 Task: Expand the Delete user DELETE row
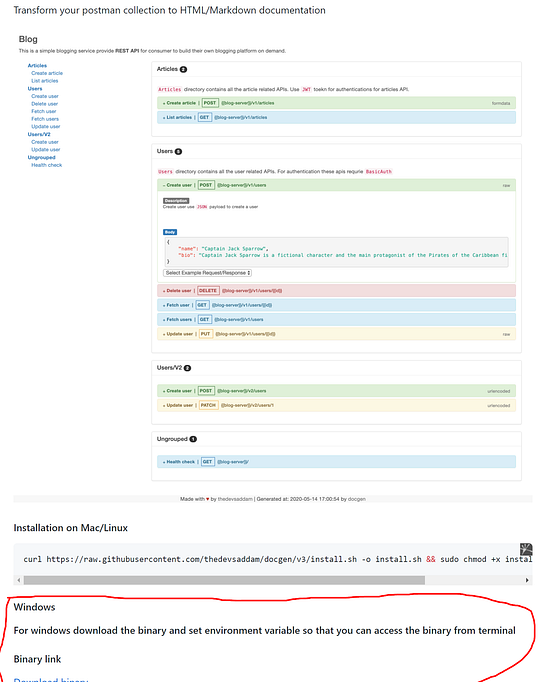tap(336, 291)
